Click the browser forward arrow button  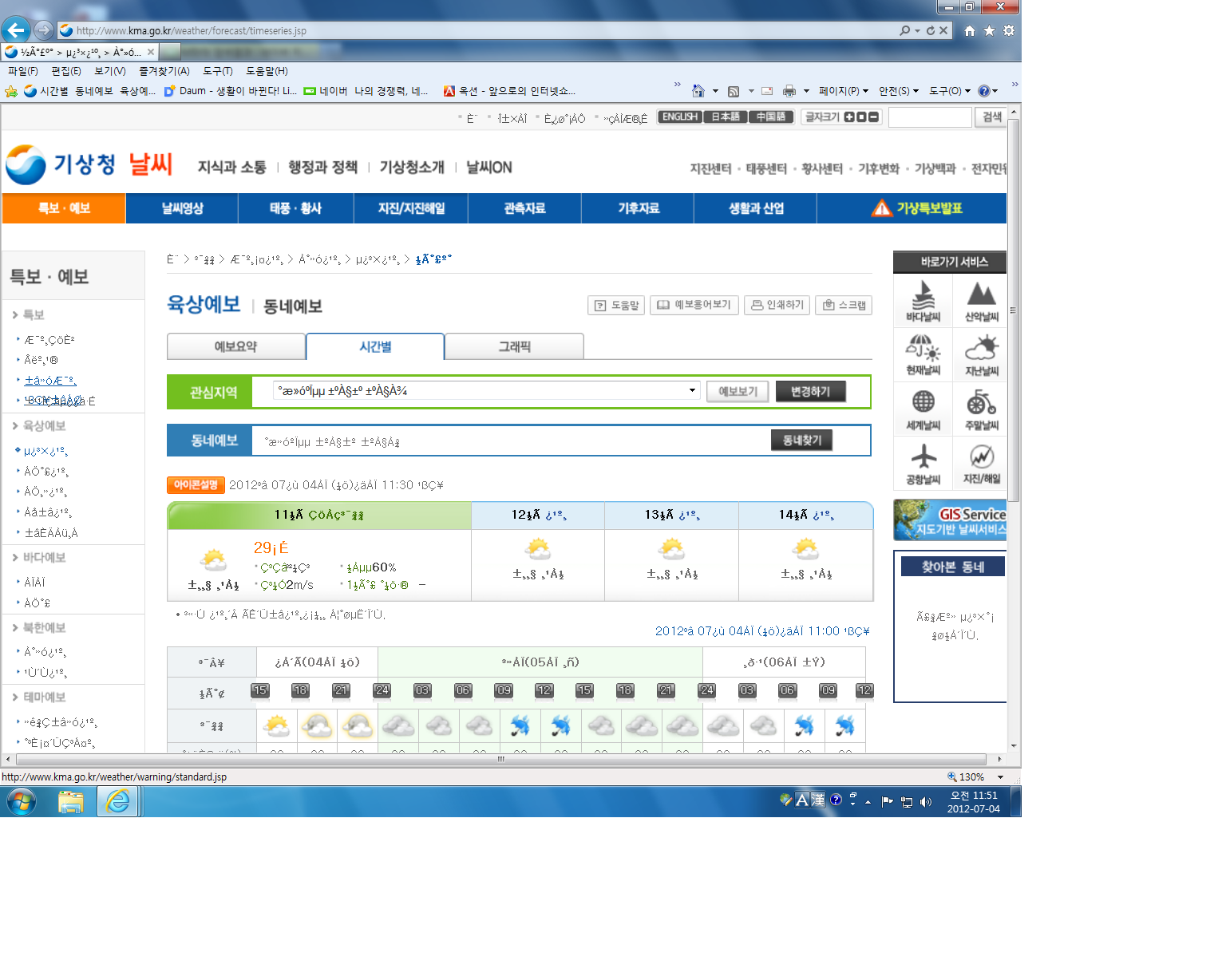pos(43,30)
